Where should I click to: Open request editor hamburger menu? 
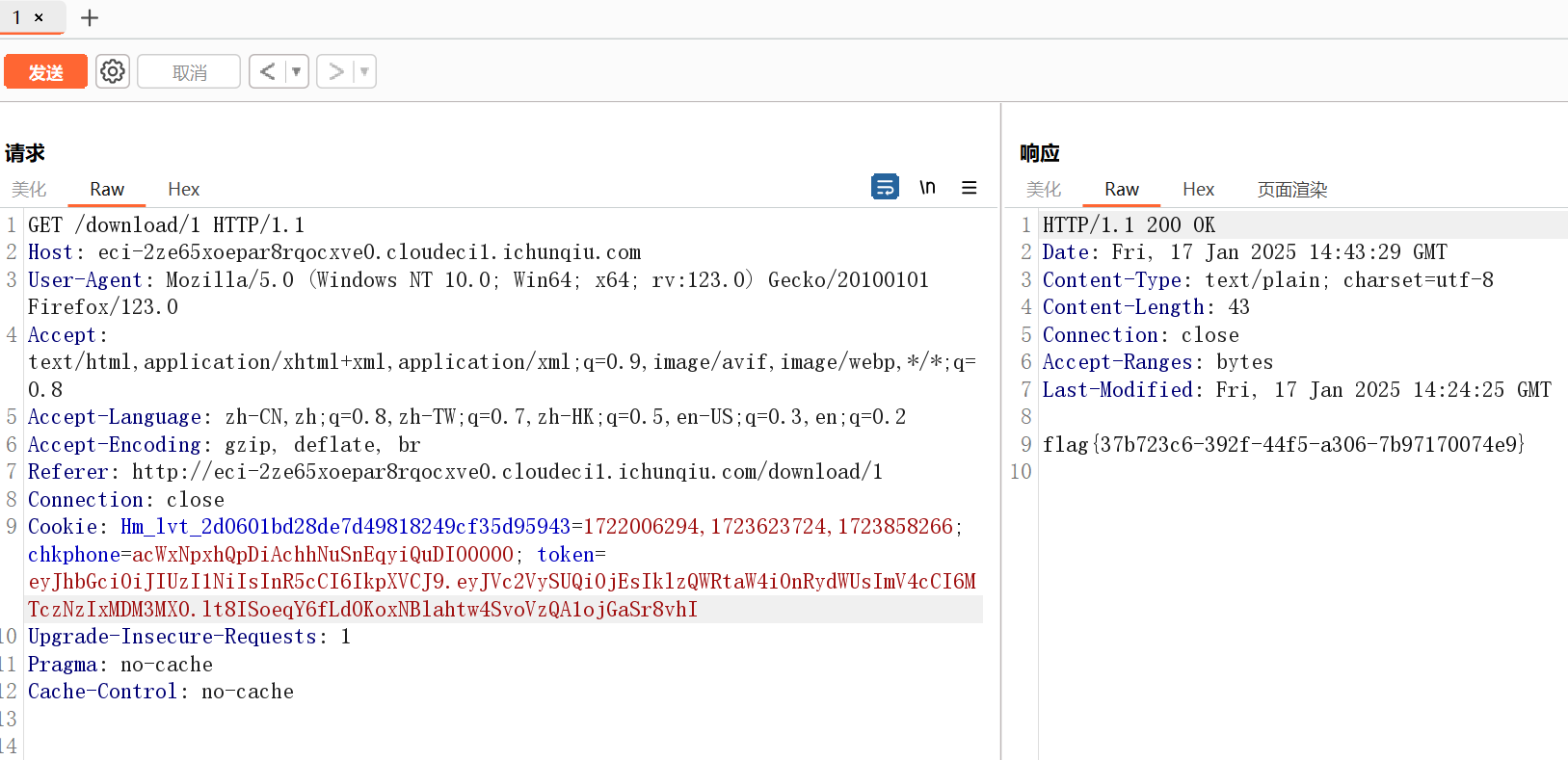970,188
